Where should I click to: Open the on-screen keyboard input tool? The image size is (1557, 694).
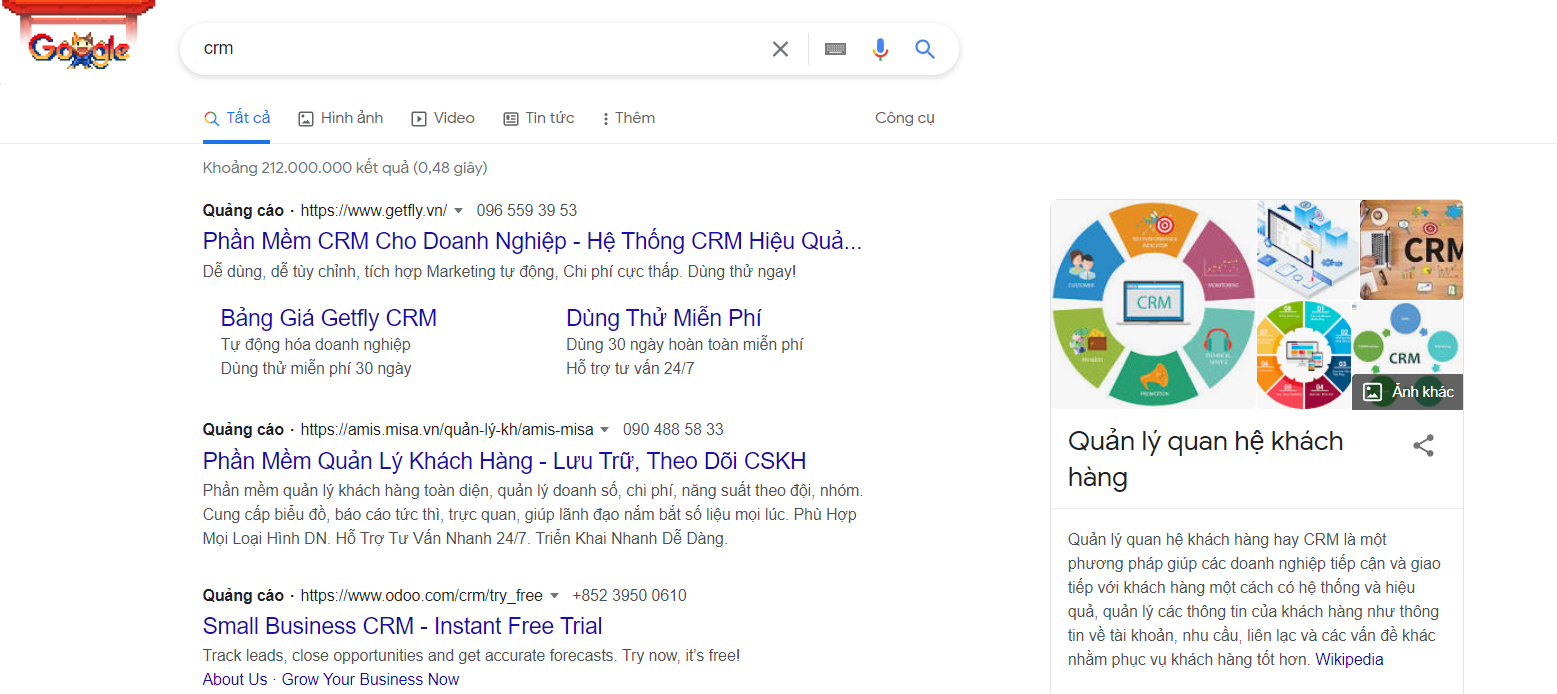(835, 49)
